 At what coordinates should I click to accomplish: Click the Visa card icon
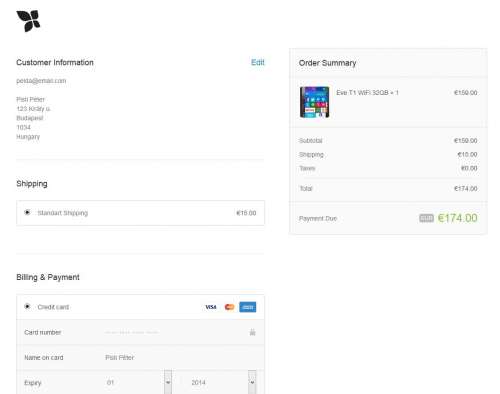pyautogui.click(x=211, y=307)
